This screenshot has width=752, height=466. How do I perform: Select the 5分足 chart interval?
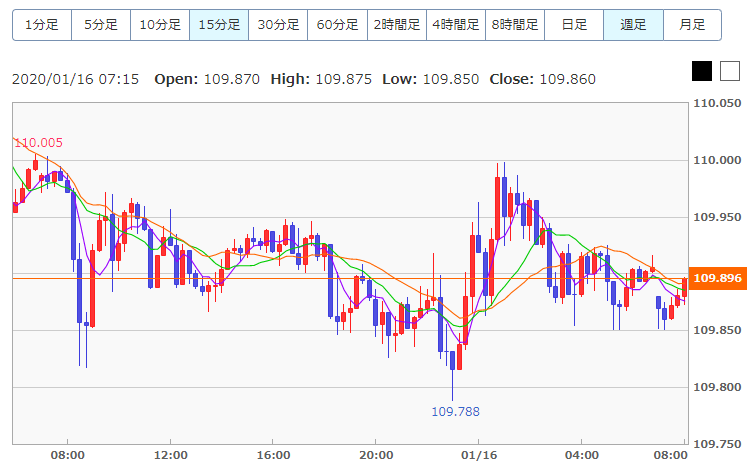click(x=101, y=25)
